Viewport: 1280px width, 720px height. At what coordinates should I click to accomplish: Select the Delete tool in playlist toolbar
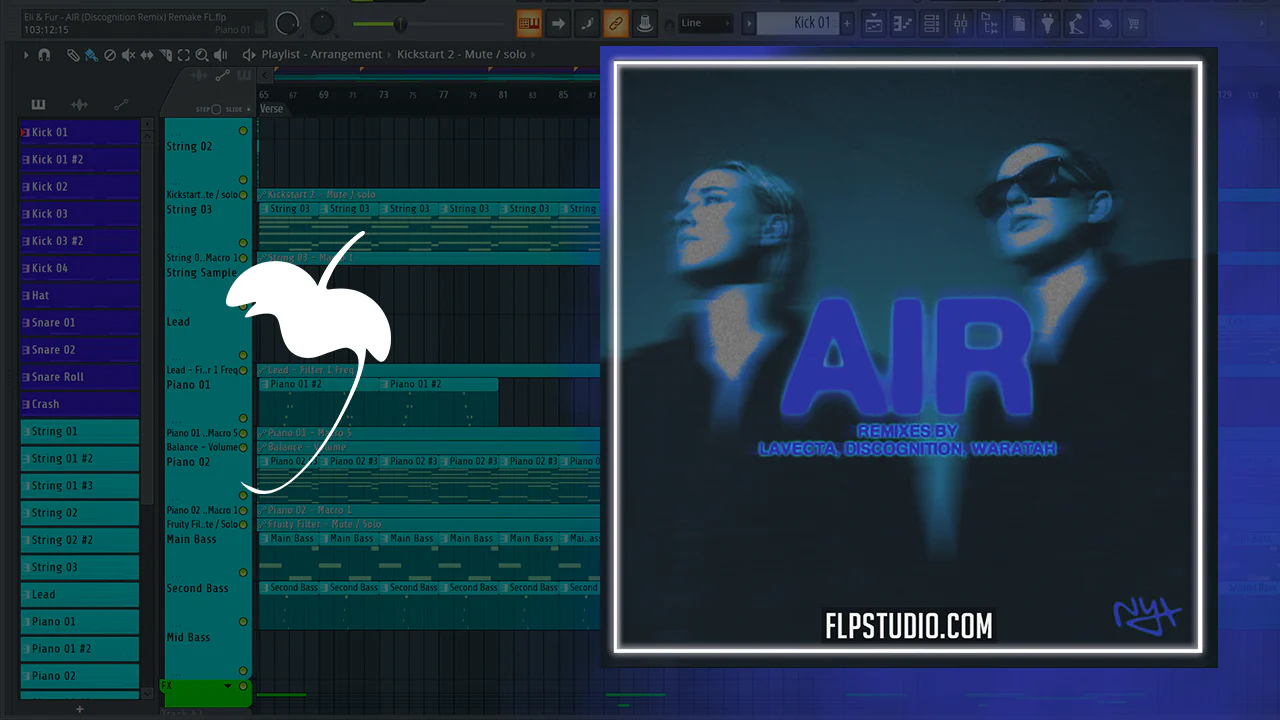click(x=110, y=55)
